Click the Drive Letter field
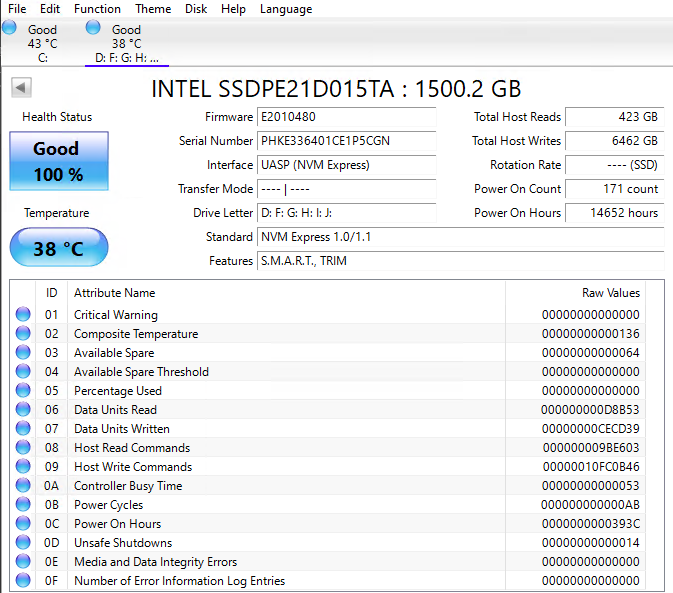 click(x=346, y=213)
